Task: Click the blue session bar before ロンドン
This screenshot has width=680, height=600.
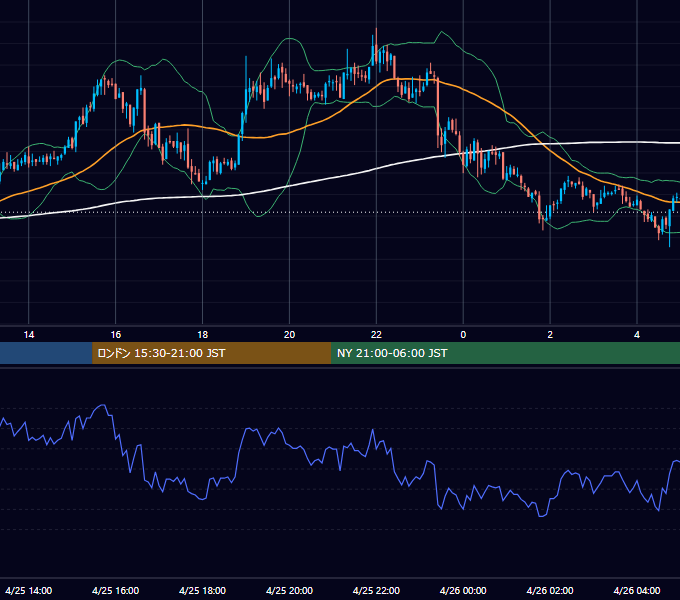Action: pos(46,353)
